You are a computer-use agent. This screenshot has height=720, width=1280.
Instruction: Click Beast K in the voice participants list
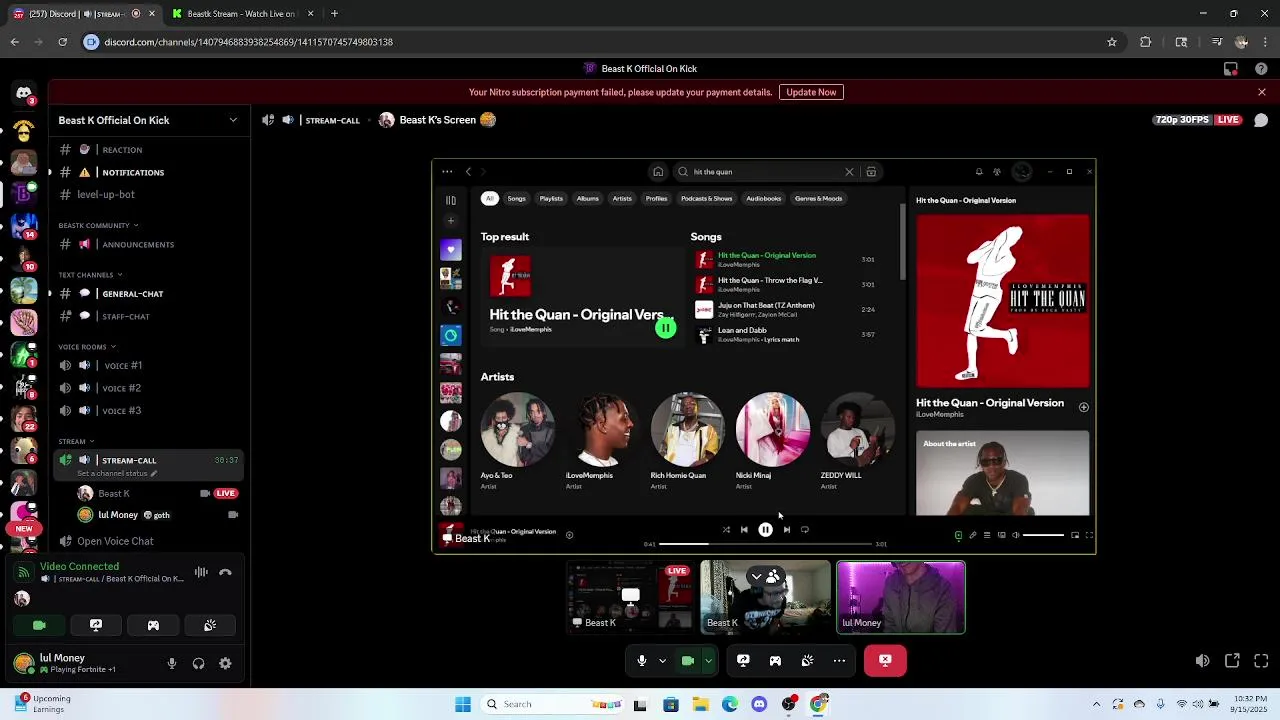coord(157,493)
